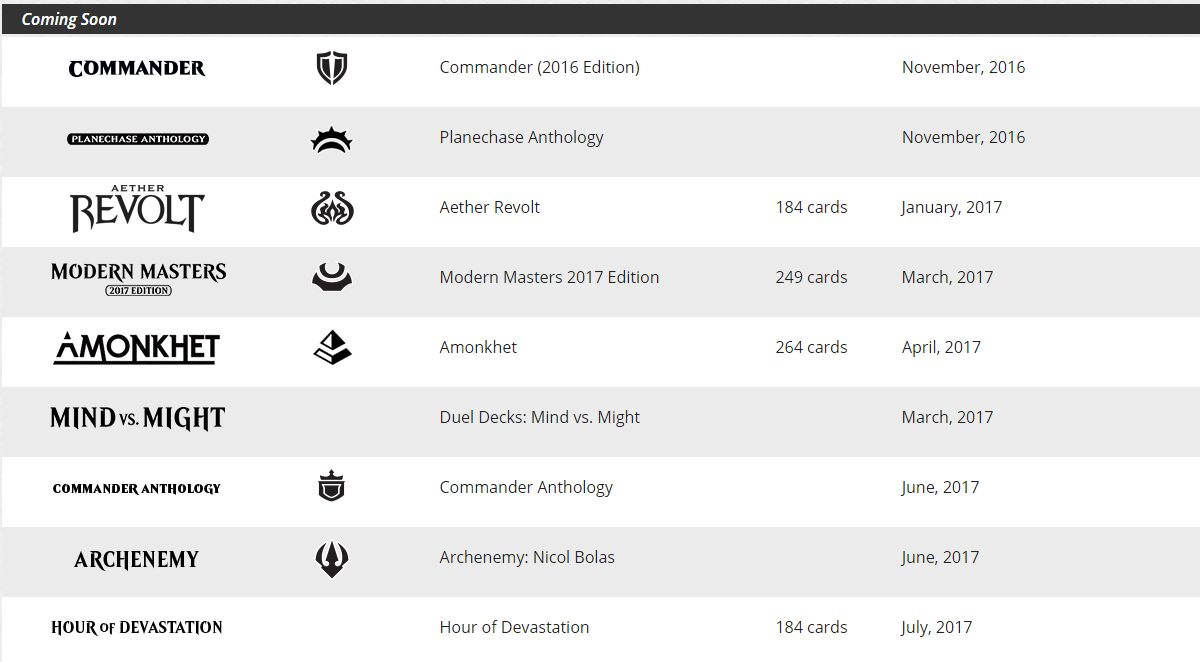The height and width of the screenshot is (662, 1200).
Task: Open the Duel Decks: Mind vs. Might link
Action: tap(539, 417)
